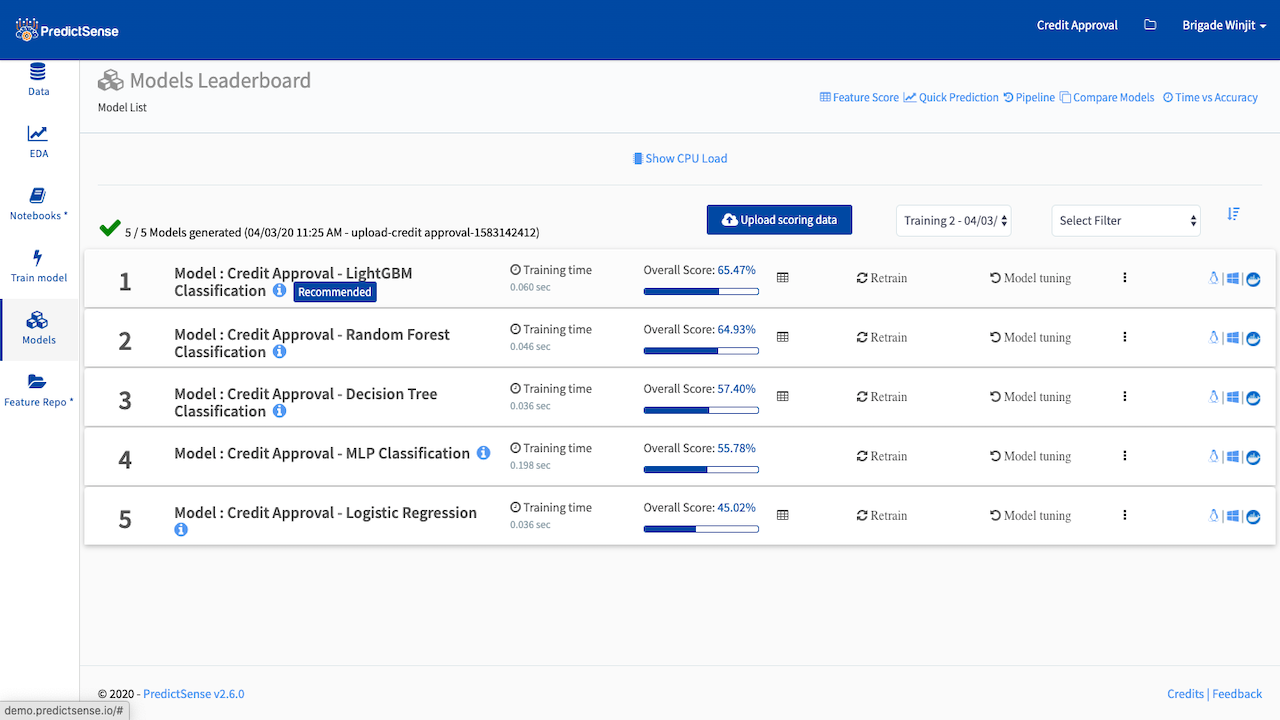Screen dimensions: 1280x720
Task: Expand the Training 2 run dropdown
Action: point(954,220)
